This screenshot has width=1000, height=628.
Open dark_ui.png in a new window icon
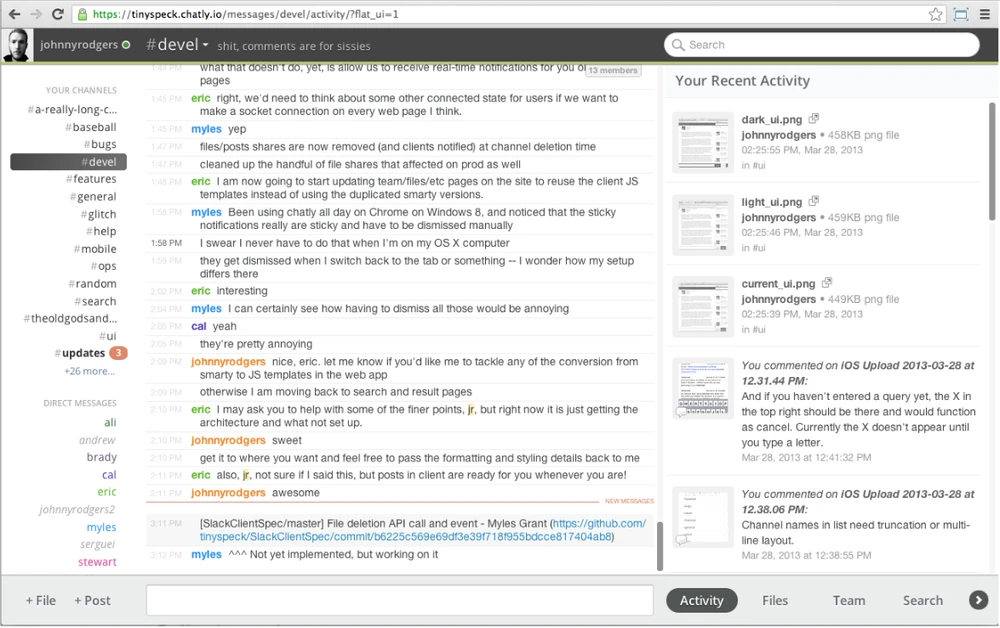coord(814,119)
